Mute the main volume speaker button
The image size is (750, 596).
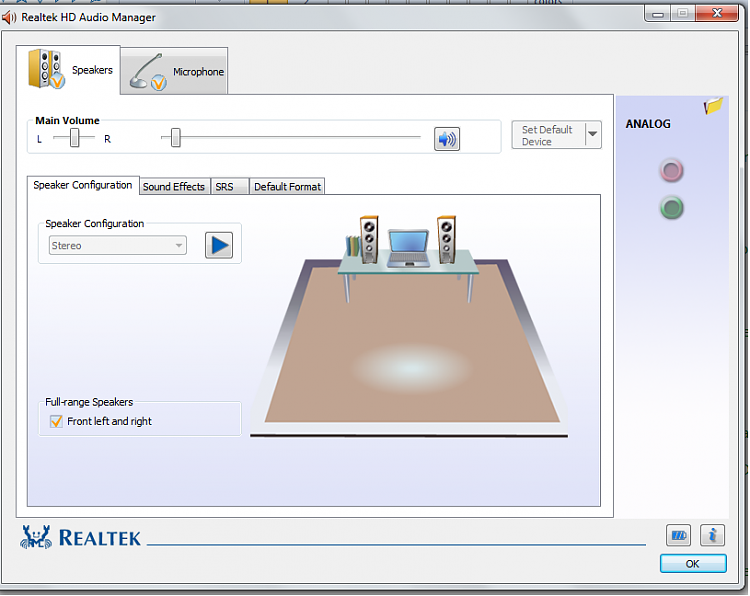pos(447,139)
